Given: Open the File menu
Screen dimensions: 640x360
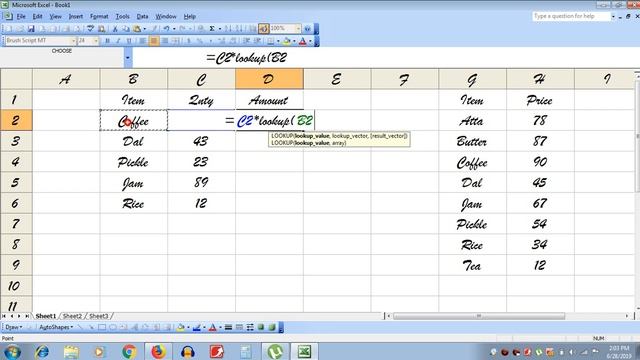Looking at the screenshot, I should pyautogui.click(x=21, y=16).
